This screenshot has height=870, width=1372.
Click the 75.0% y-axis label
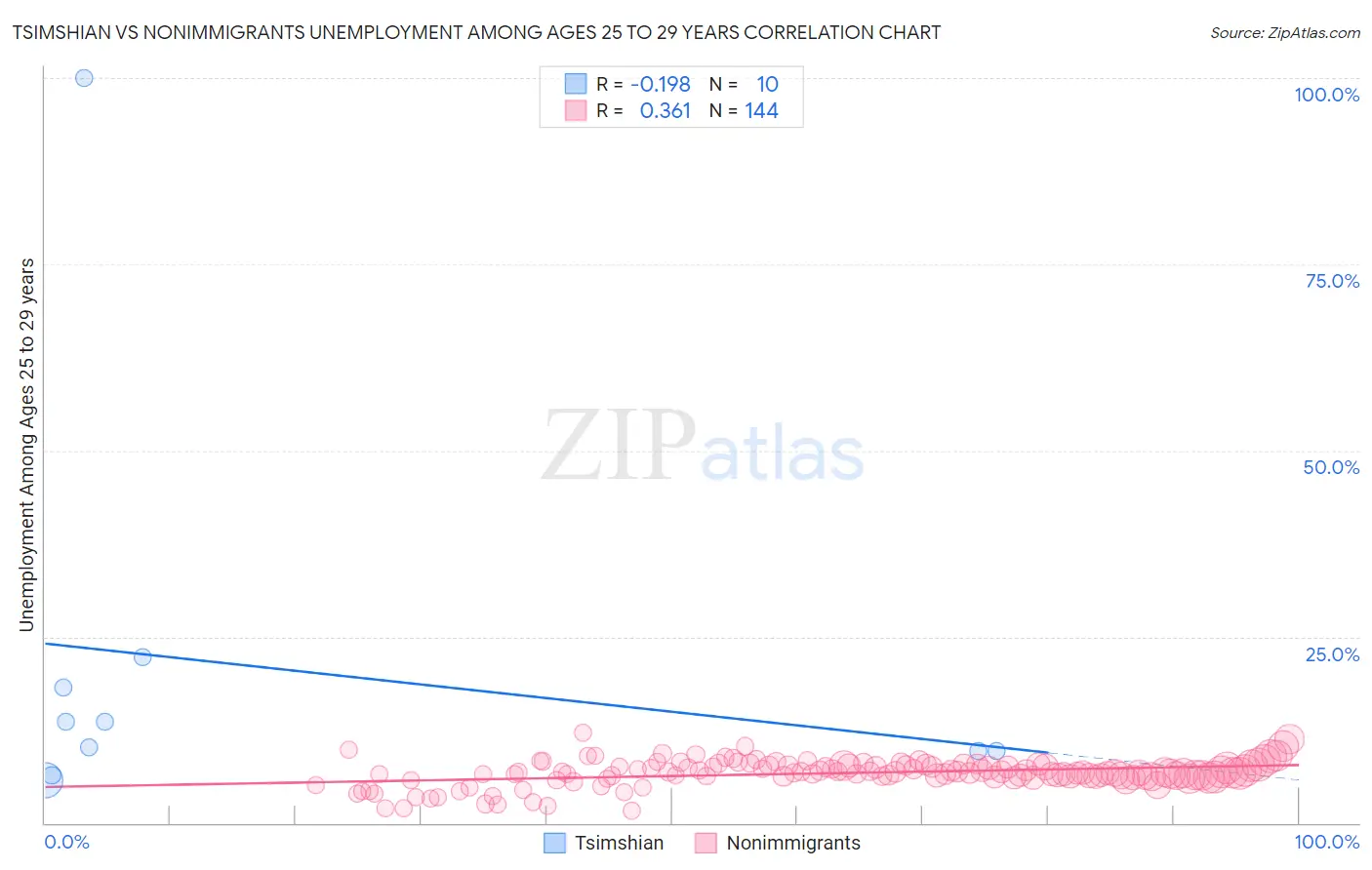click(x=1332, y=281)
